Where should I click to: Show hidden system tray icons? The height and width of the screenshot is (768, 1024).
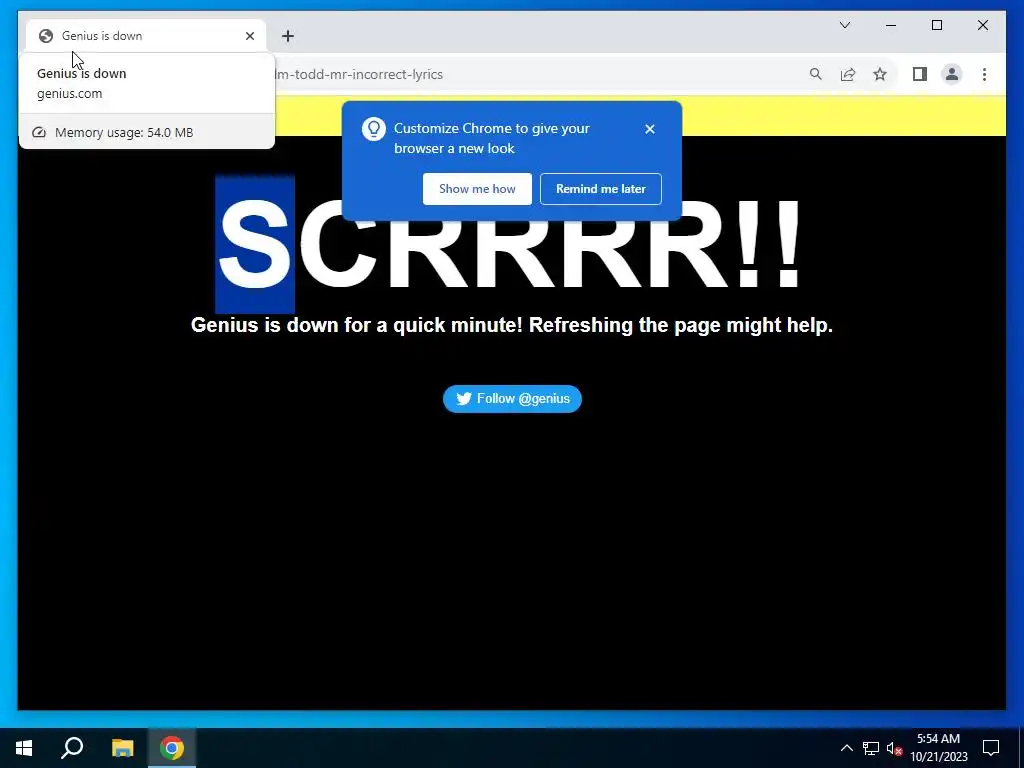coord(846,748)
